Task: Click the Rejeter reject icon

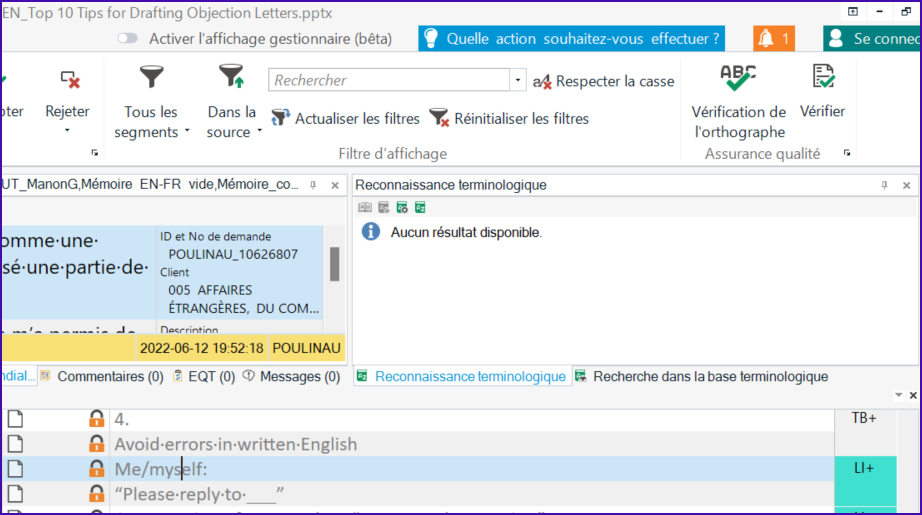Action: (x=69, y=79)
